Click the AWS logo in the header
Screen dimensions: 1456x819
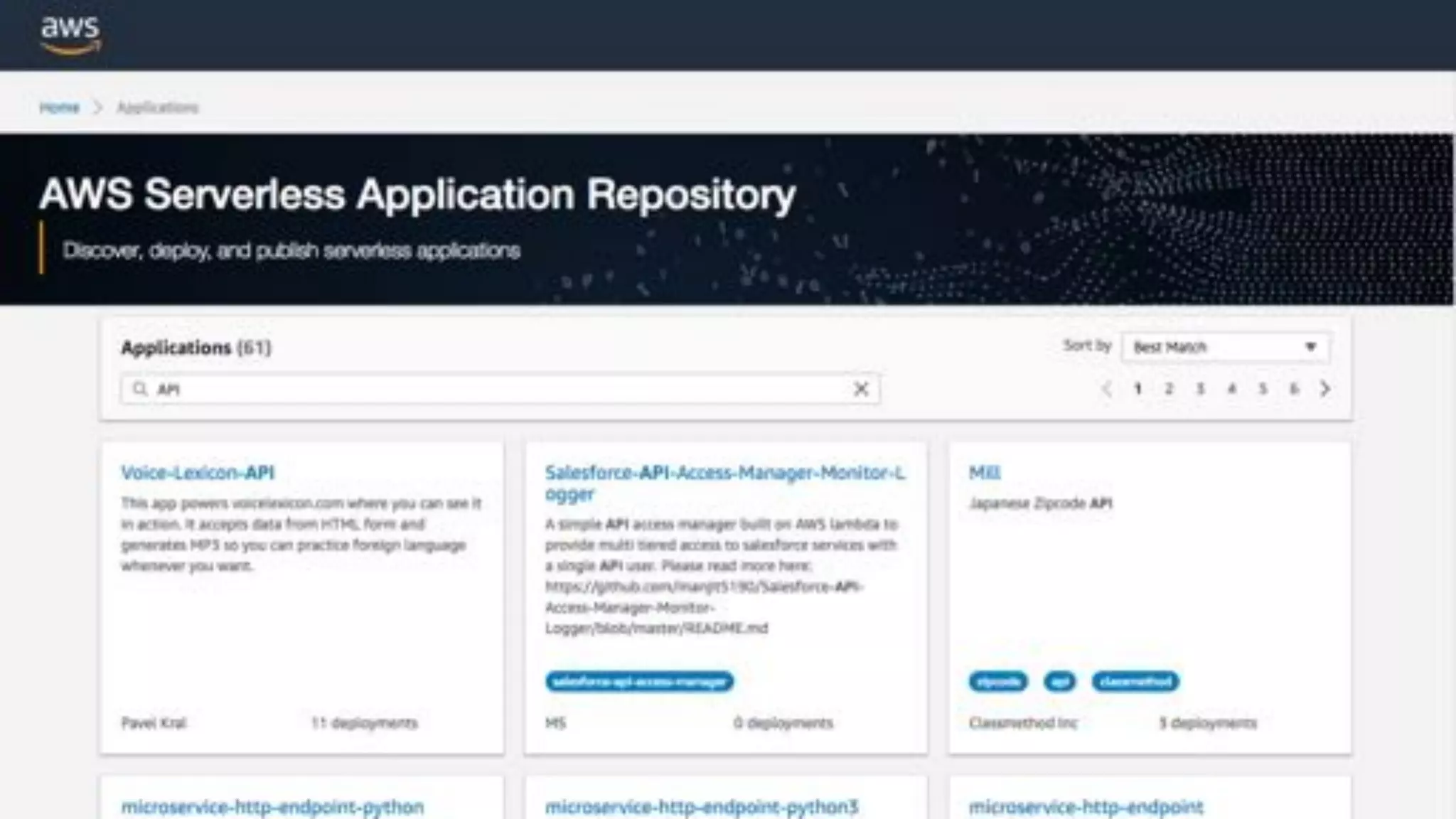click(70, 34)
